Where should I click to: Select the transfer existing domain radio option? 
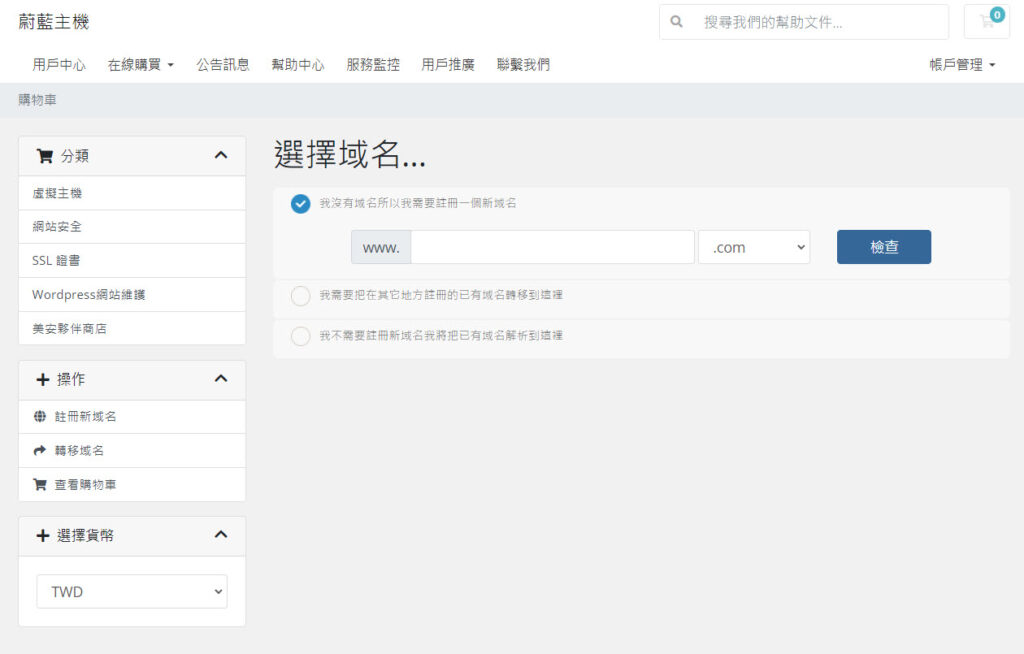click(x=300, y=296)
